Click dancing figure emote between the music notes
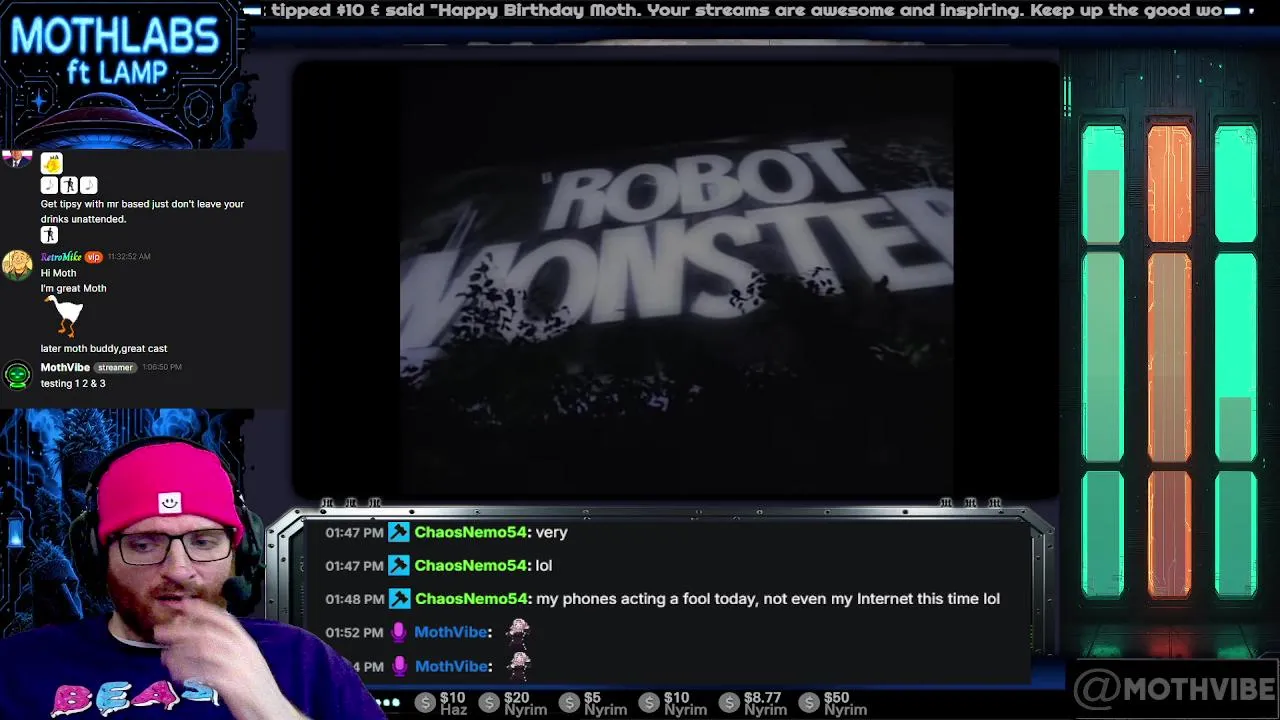1280x720 pixels. coord(69,185)
